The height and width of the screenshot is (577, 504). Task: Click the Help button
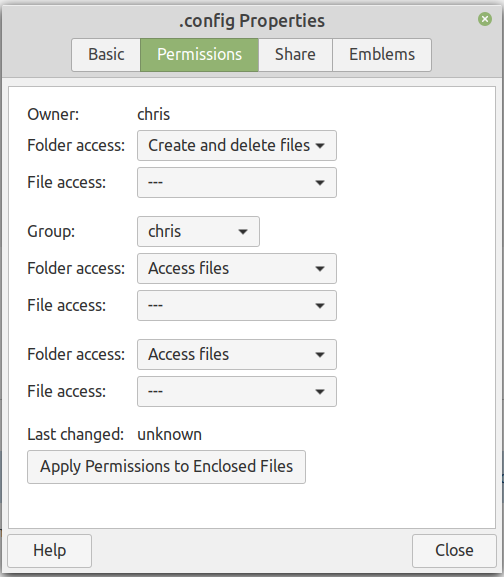(50, 551)
